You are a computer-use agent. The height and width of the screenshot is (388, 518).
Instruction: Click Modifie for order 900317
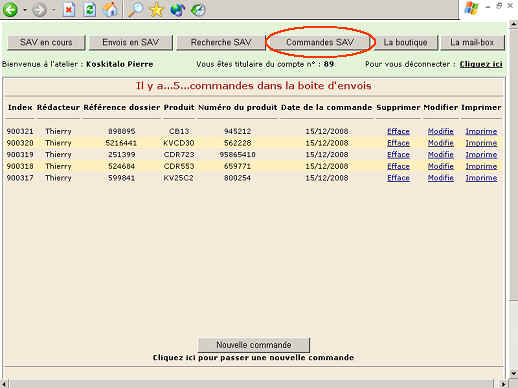[441, 178]
